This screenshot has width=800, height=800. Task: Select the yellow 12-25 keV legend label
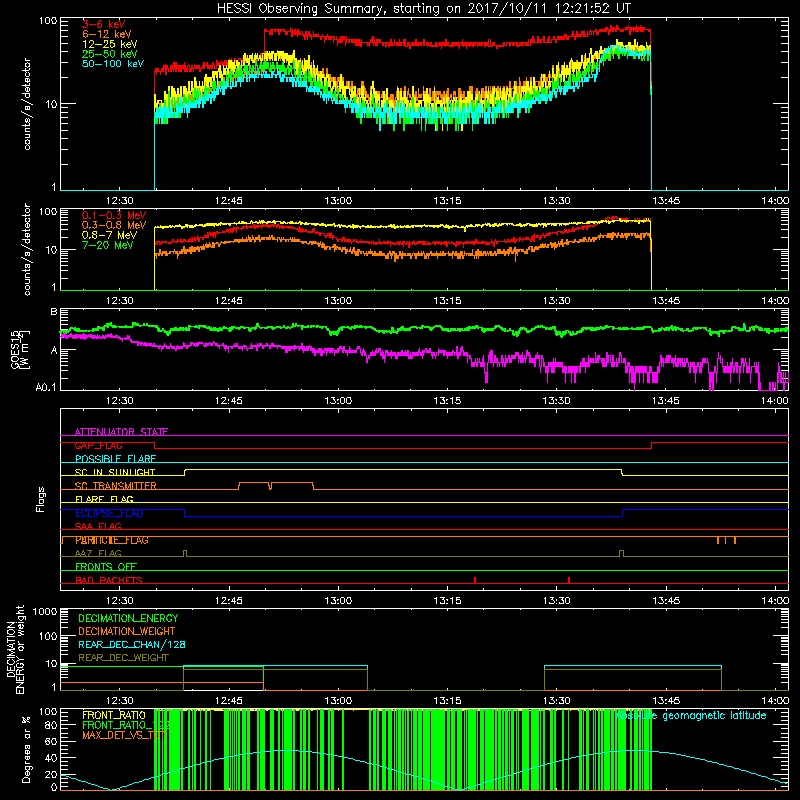point(110,44)
